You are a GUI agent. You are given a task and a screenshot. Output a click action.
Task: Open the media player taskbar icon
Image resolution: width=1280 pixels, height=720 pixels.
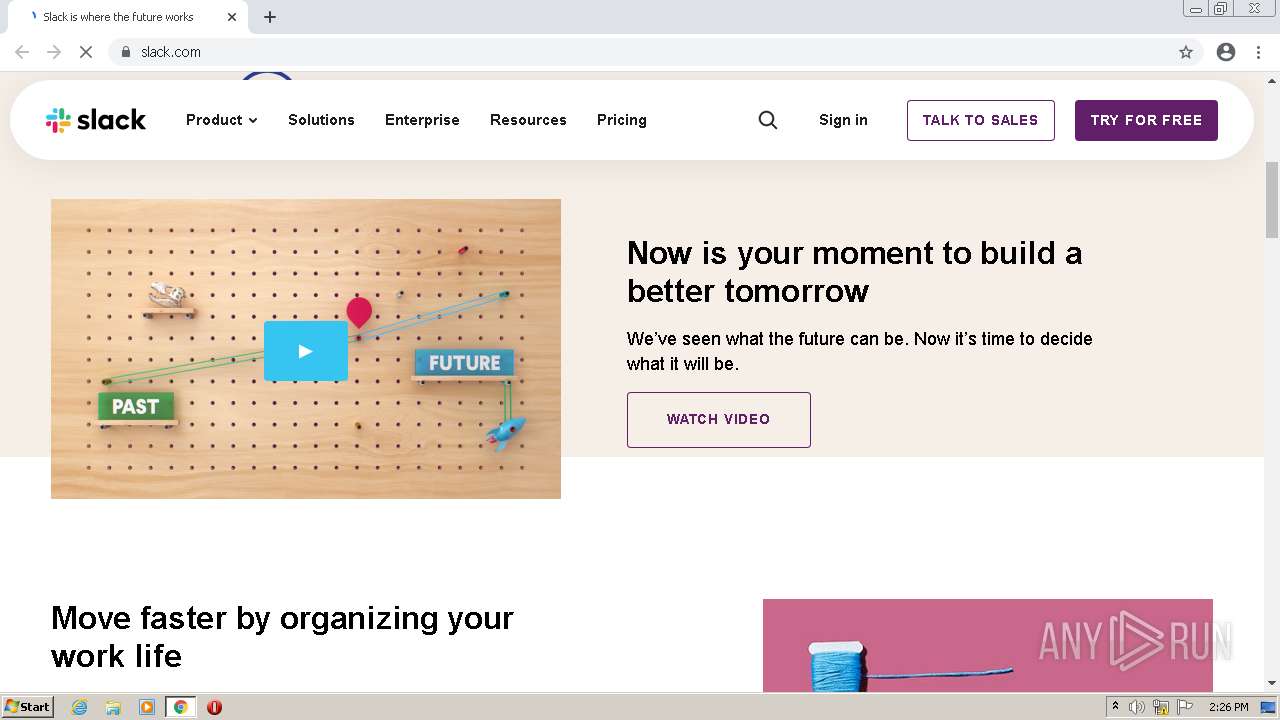(147, 707)
